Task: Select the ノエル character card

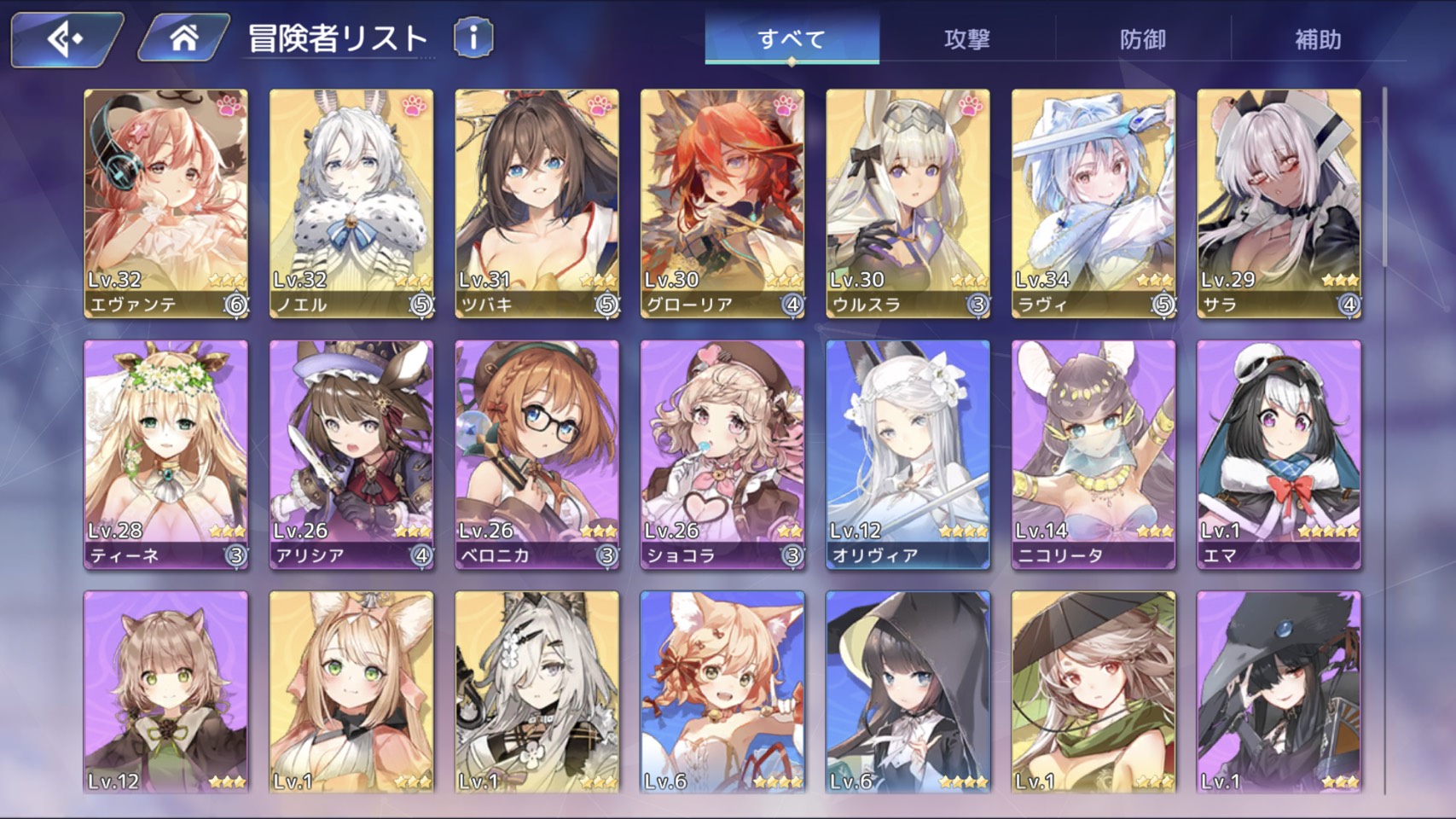Action: tap(351, 204)
